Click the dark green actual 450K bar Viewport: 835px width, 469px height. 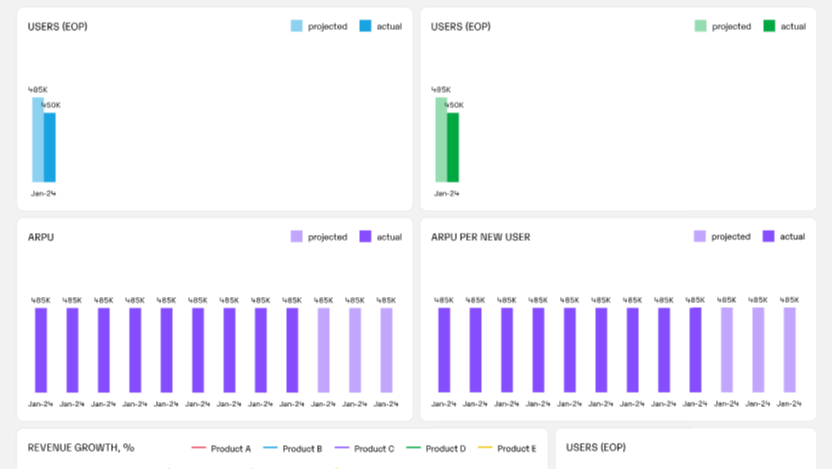[452, 147]
